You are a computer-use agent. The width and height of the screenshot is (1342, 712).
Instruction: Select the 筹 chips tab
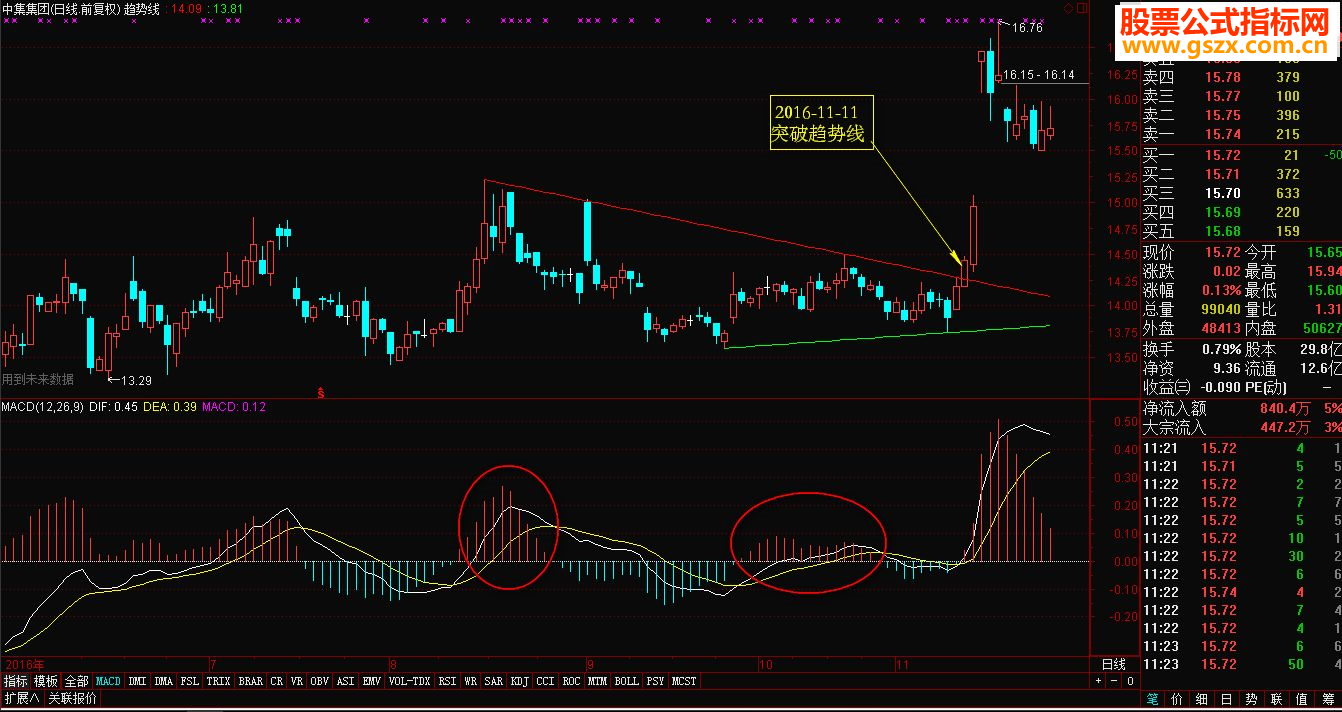coord(1326,699)
